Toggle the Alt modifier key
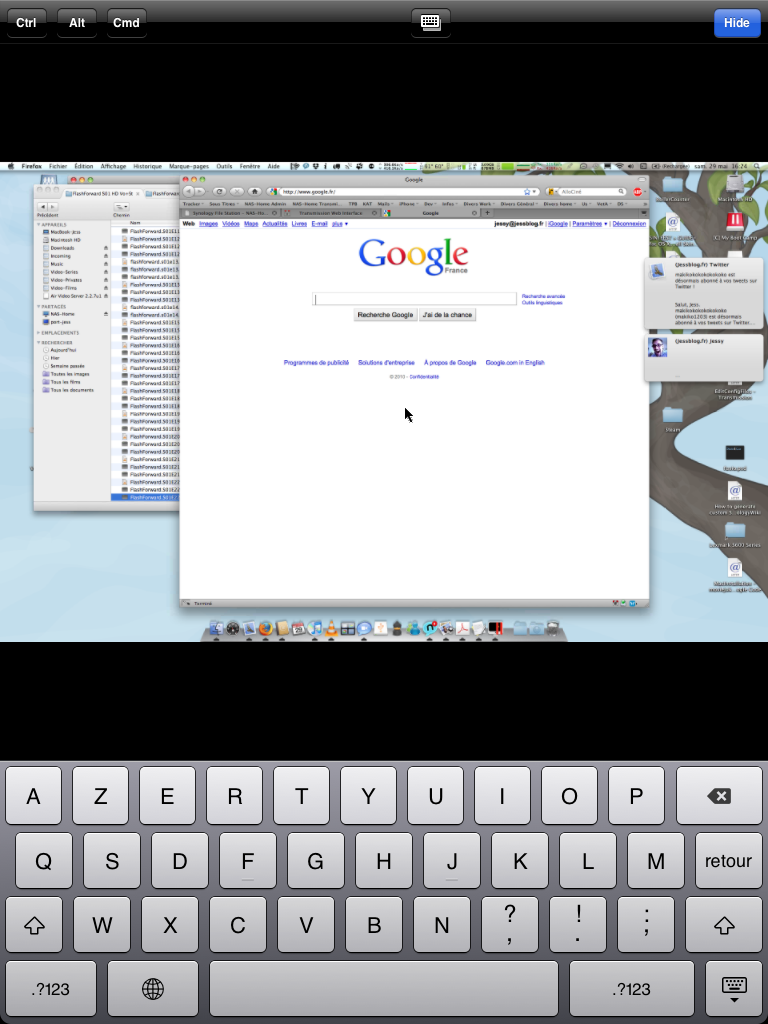 click(77, 22)
